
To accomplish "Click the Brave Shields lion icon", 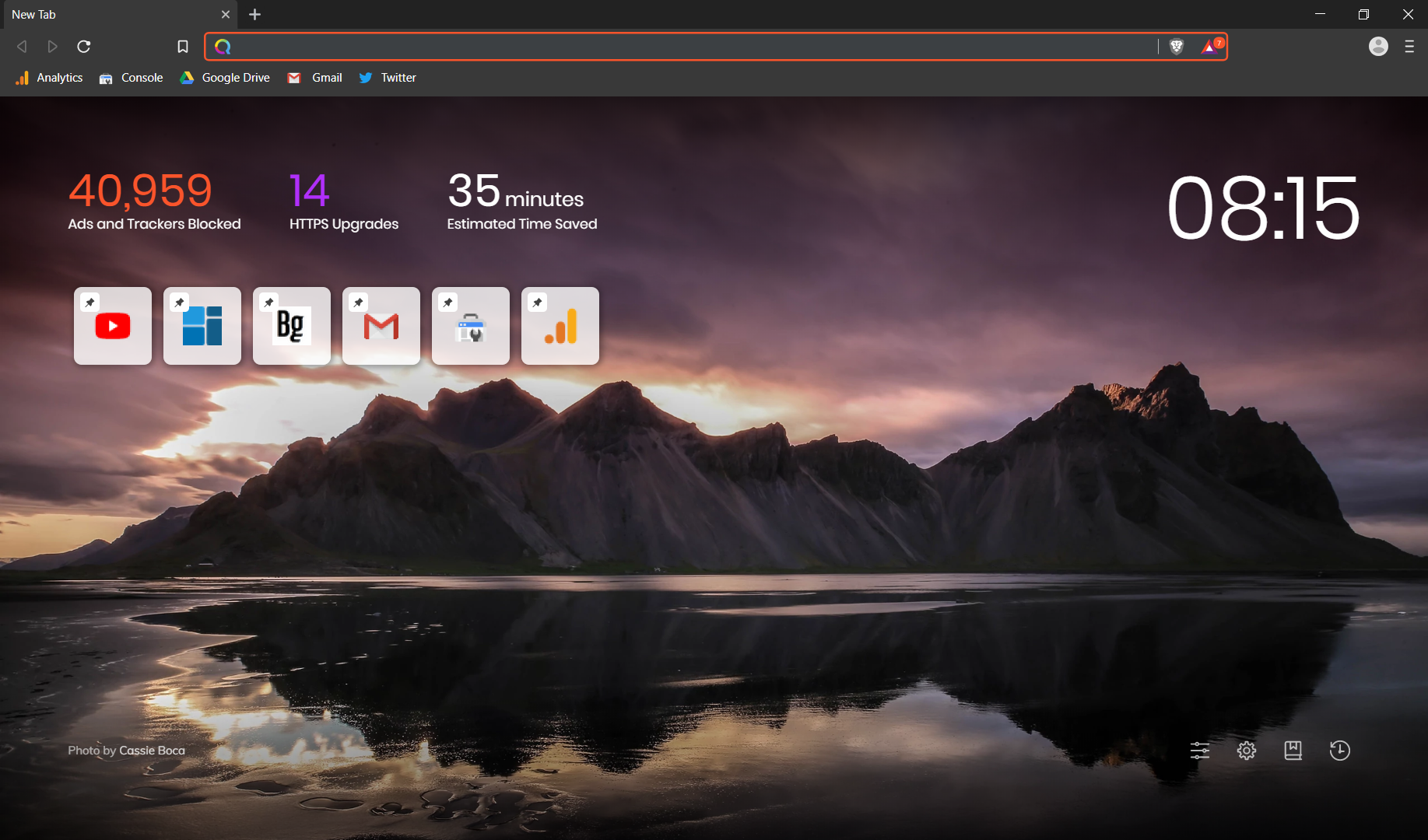I will pyautogui.click(x=1177, y=47).
